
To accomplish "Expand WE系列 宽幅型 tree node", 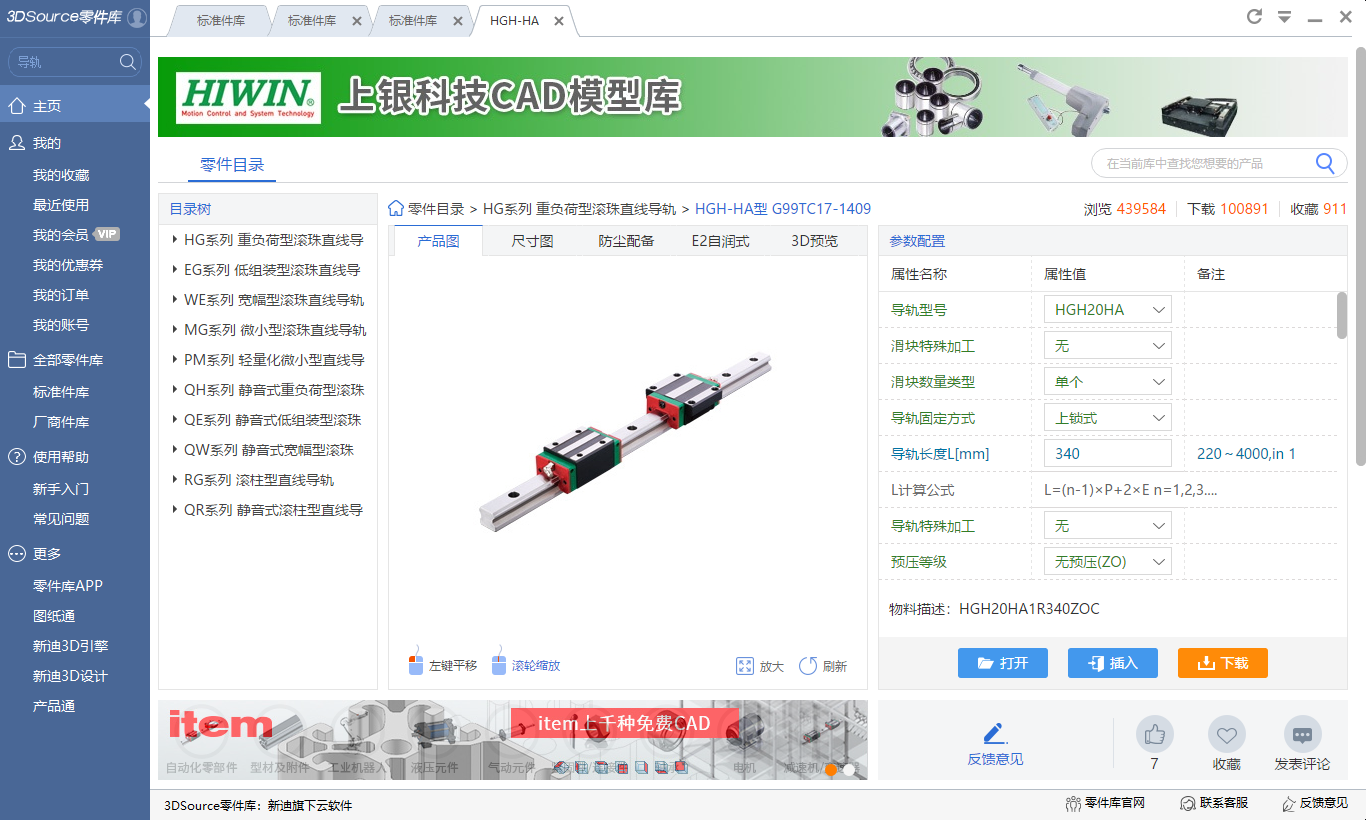I will point(174,300).
